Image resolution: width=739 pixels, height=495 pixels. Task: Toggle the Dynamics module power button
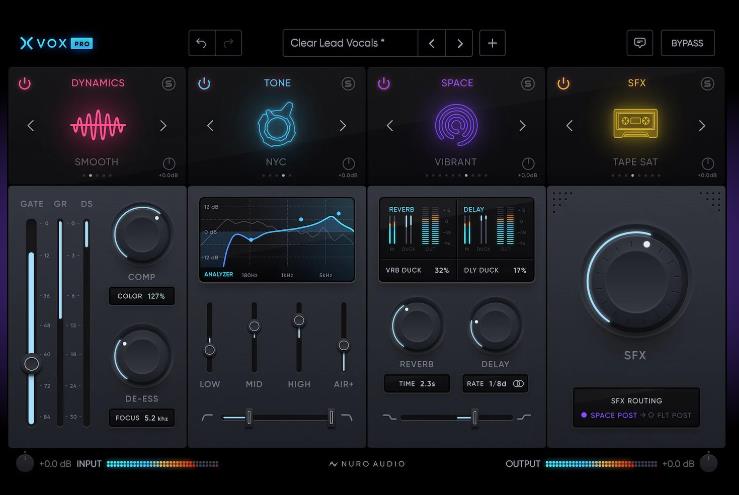click(x=25, y=84)
